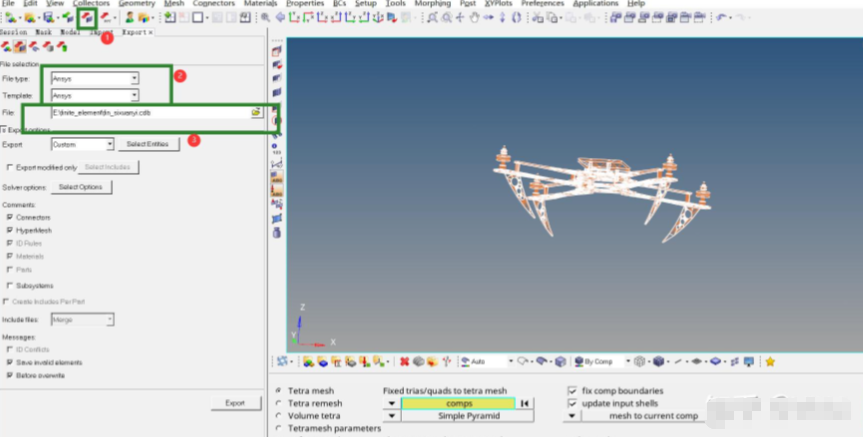Click the yellow star favorites icon
The height and width of the screenshot is (437, 863).
[x=770, y=361]
